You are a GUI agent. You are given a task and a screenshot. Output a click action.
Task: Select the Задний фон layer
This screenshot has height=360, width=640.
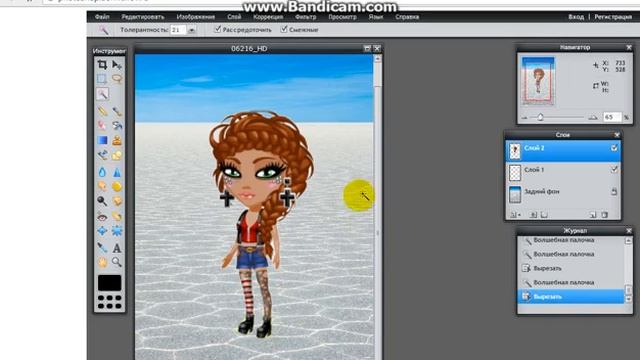pyautogui.click(x=563, y=194)
